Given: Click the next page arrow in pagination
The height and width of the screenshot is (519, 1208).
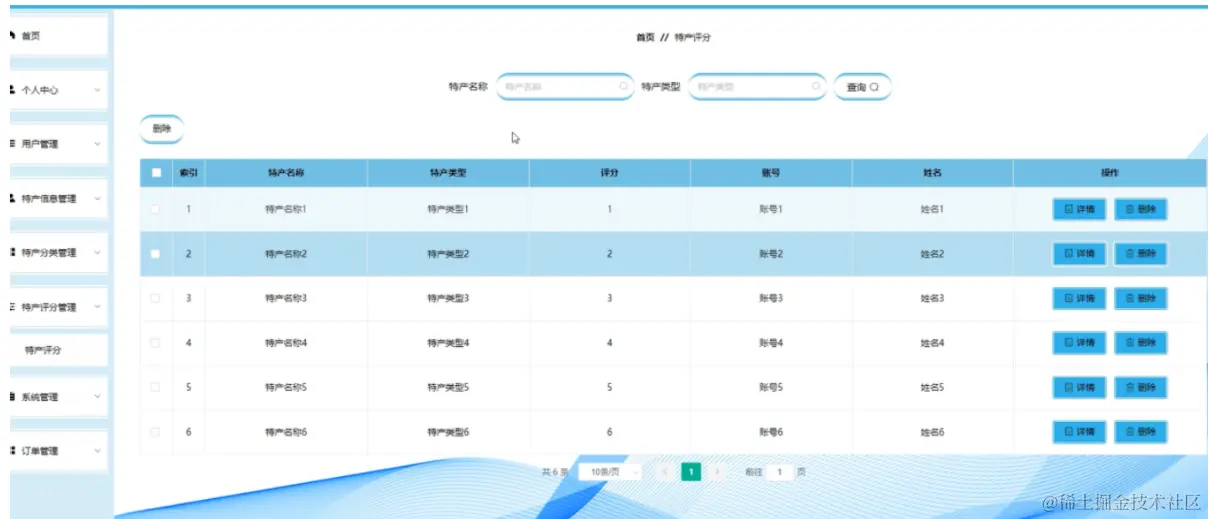Looking at the screenshot, I should (x=717, y=471).
